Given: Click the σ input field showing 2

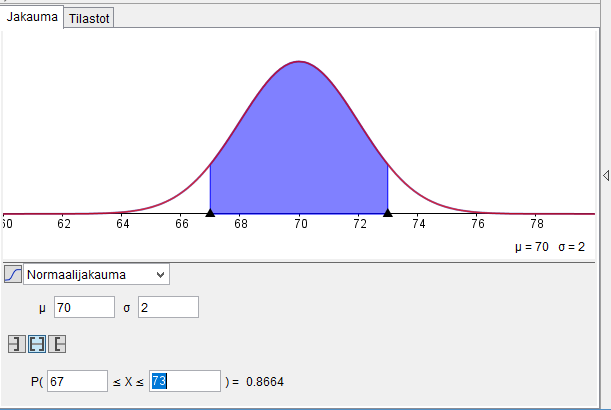Looking at the screenshot, I should point(168,307).
